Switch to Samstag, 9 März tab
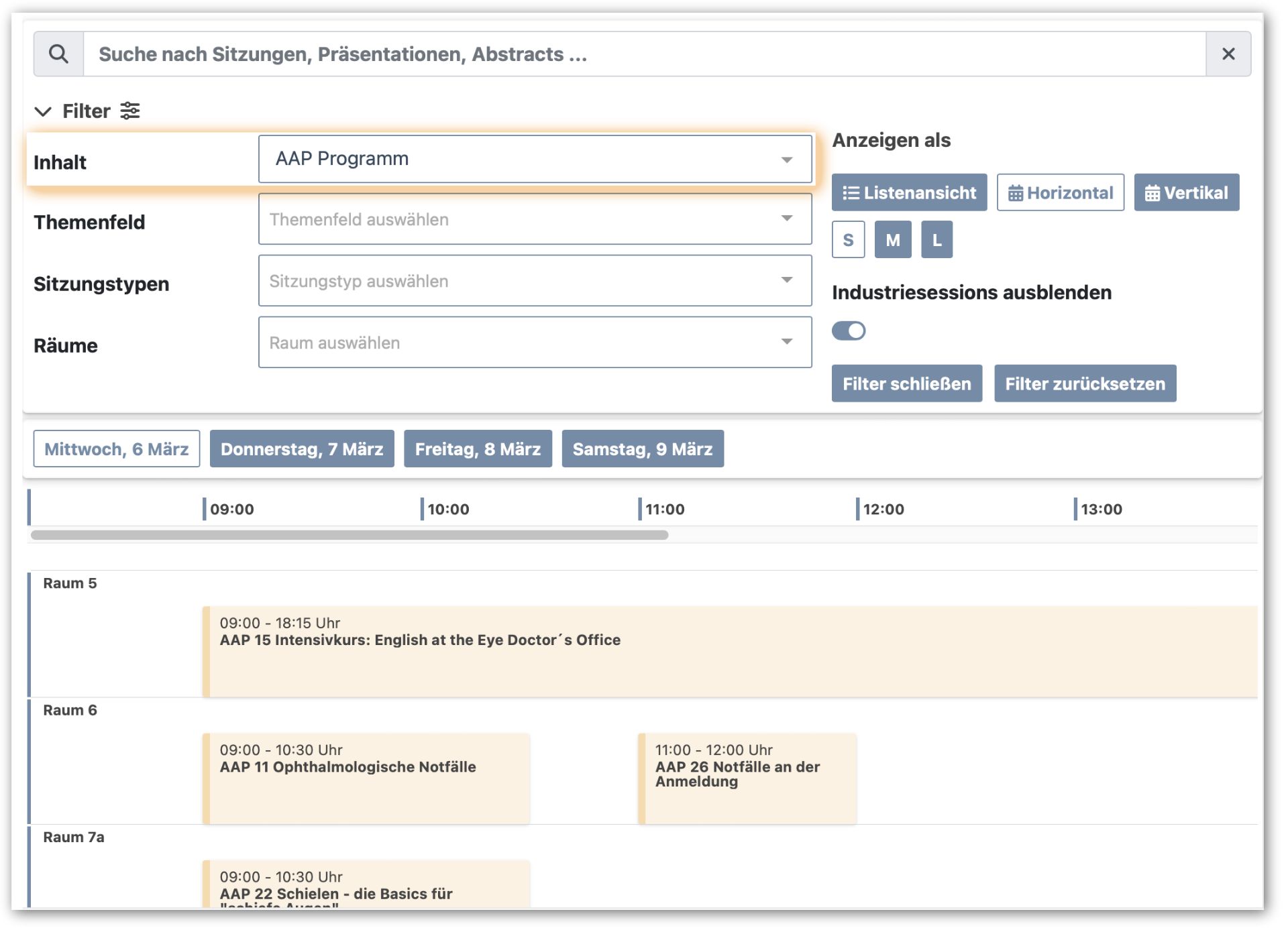 tap(642, 449)
